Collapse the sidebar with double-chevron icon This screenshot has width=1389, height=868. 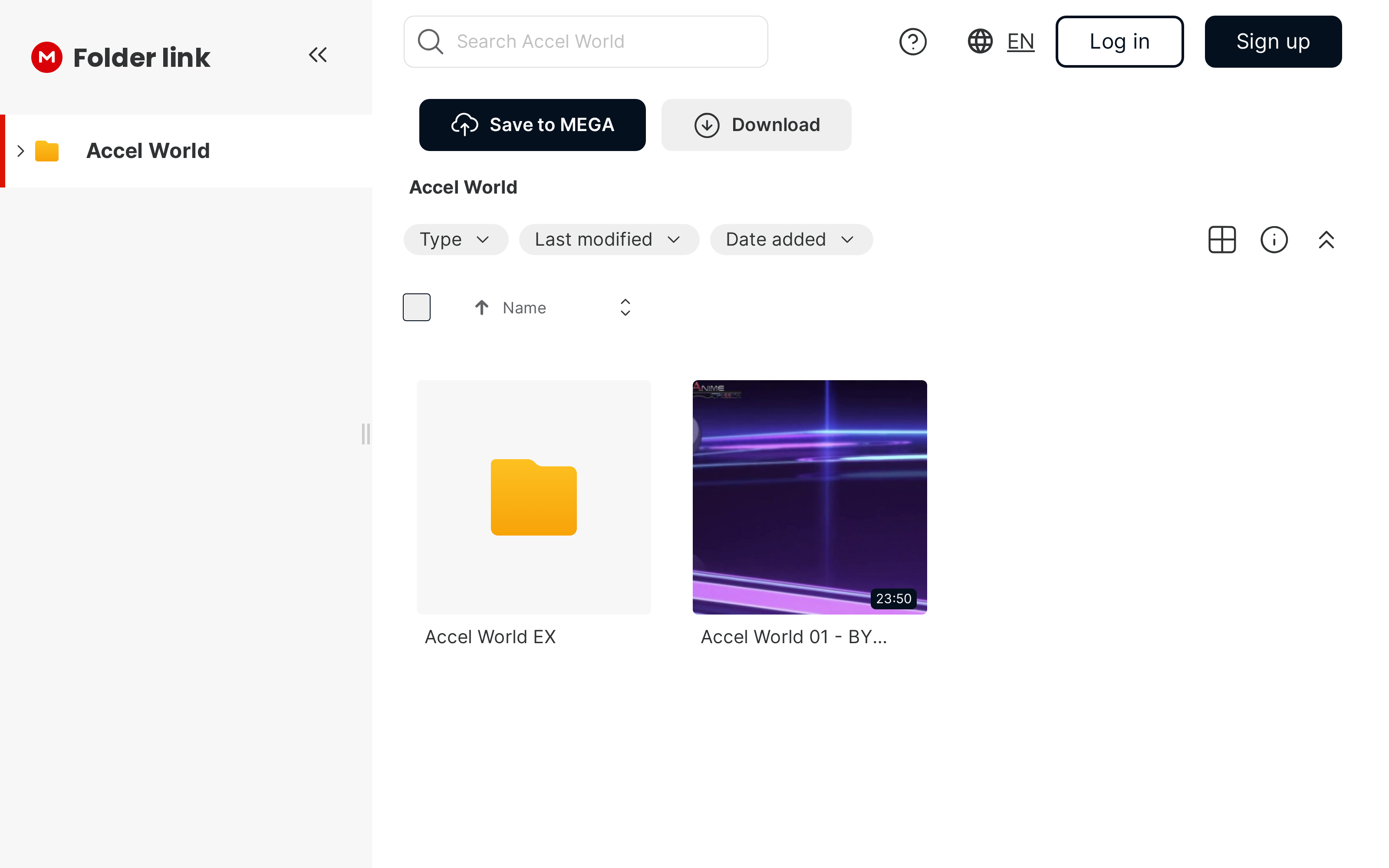[318, 55]
